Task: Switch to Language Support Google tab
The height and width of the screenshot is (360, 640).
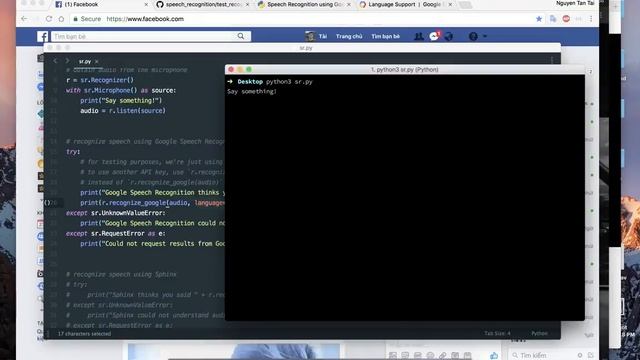Action: tap(405, 4)
